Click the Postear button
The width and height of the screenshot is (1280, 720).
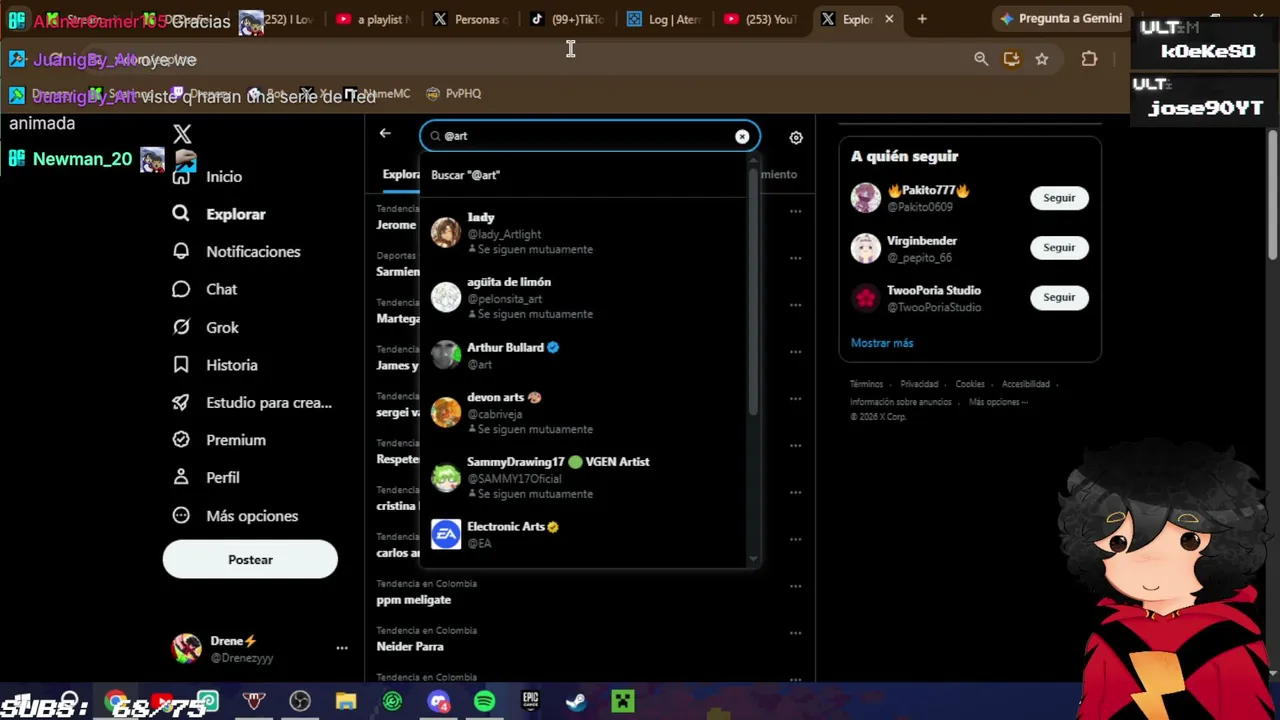coord(250,560)
